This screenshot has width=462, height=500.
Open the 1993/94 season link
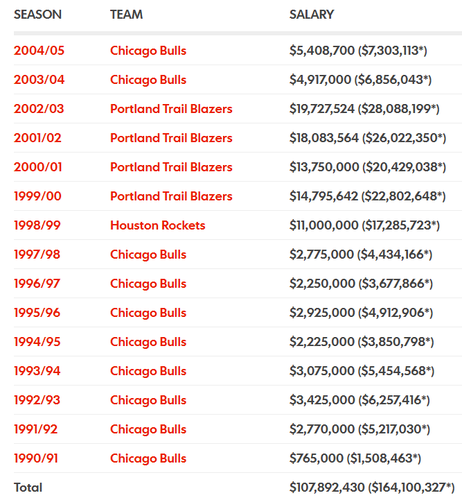coord(37,371)
